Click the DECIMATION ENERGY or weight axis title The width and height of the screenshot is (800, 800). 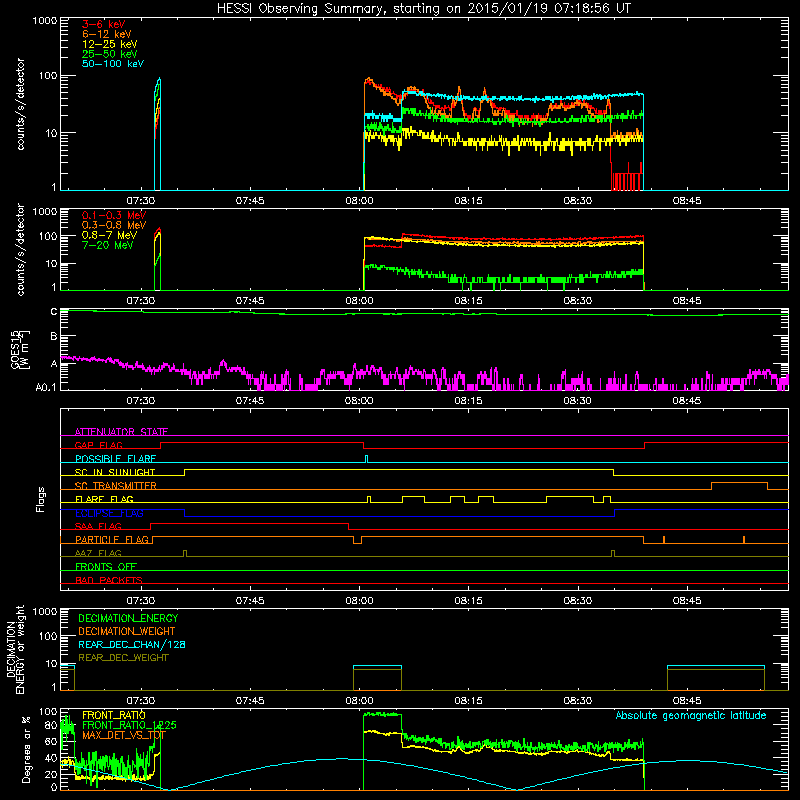15,649
